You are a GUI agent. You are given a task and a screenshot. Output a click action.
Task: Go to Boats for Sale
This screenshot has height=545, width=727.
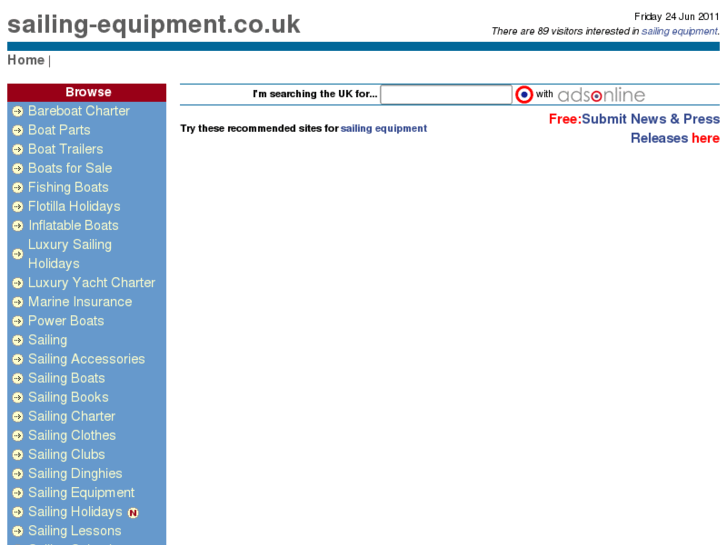[x=70, y=168]
